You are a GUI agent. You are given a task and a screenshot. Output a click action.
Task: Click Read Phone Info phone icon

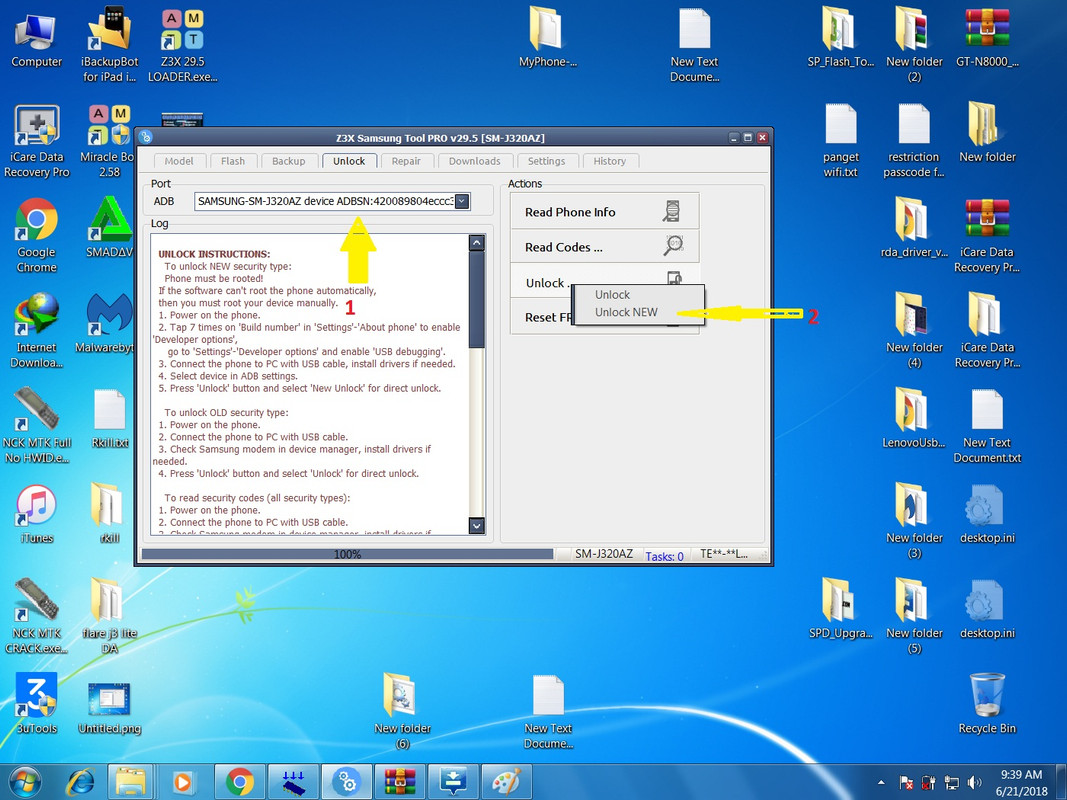tap(672, 212)
